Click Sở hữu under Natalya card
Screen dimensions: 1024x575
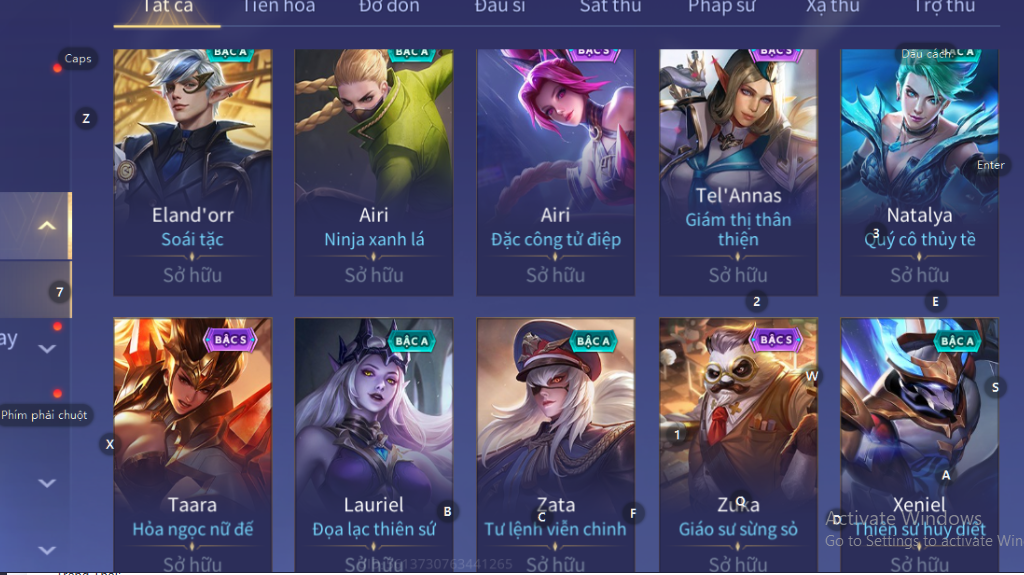pyautogui.click(x=920, y=275)
